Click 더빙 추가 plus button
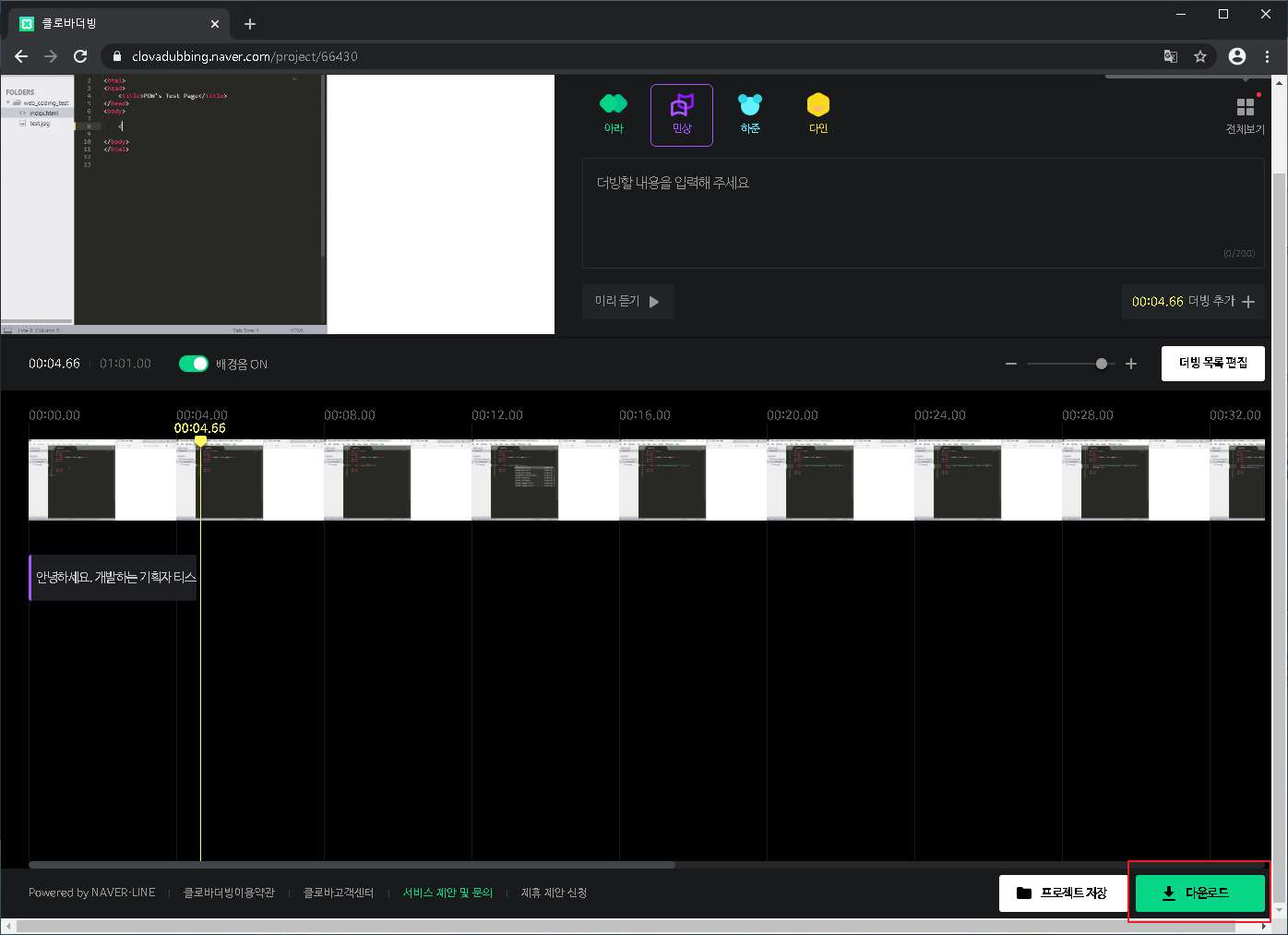Viewport: 1288px width, 935px height. coord(1193,302)
